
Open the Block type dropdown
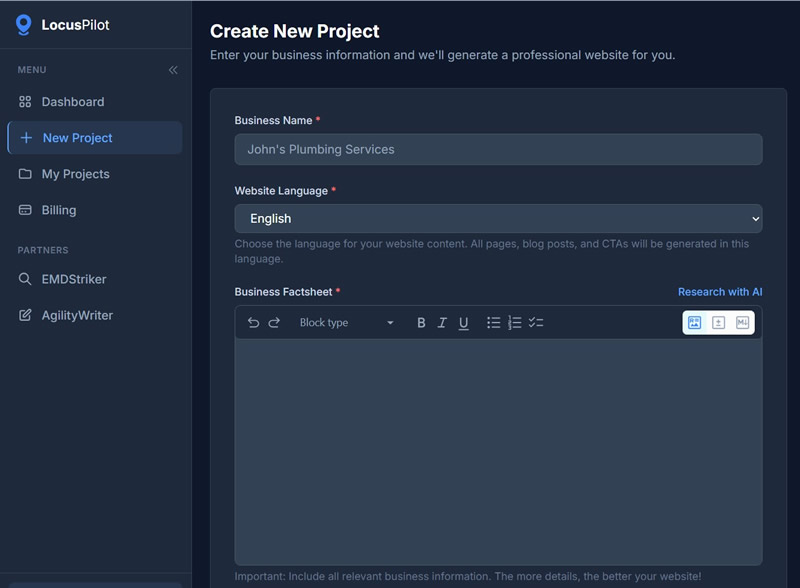click(346, 323)
